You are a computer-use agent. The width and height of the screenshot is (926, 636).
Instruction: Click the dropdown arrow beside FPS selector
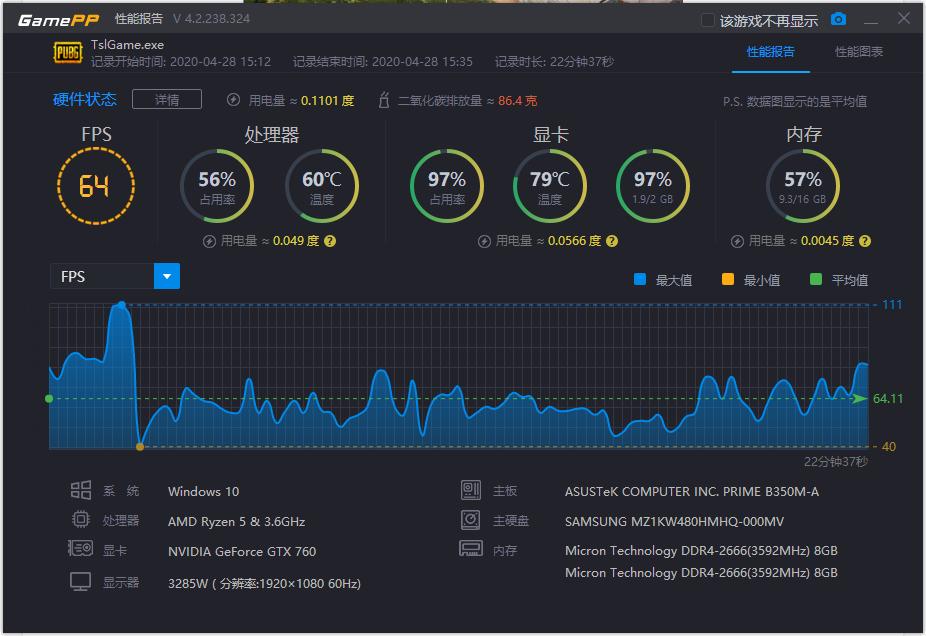tap(164, 277)
